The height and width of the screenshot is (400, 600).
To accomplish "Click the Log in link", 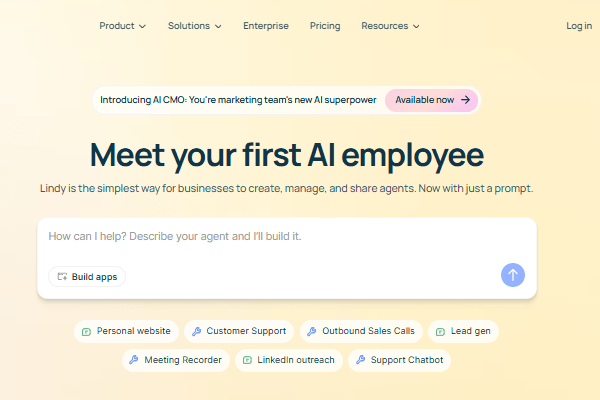I will click(x=579, y=26).
